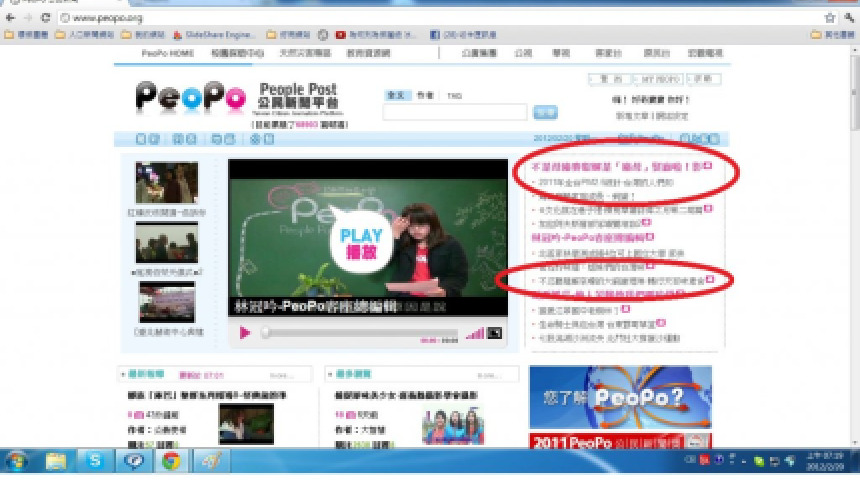Click the pink play button under the video

pyautogui.click(x=245, y=333)
